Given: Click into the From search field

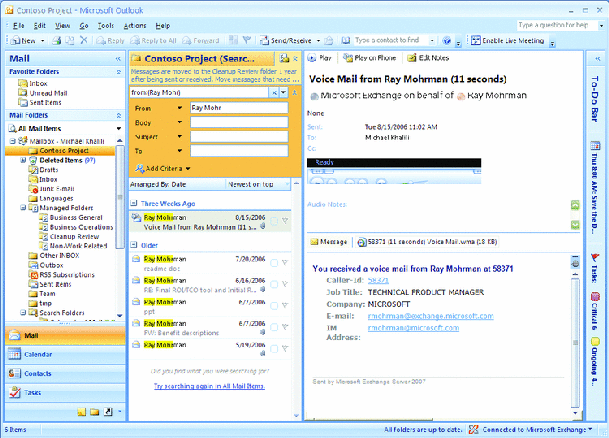Looking at the screenshot, I should pyautogui.click(x=239, y=108).
